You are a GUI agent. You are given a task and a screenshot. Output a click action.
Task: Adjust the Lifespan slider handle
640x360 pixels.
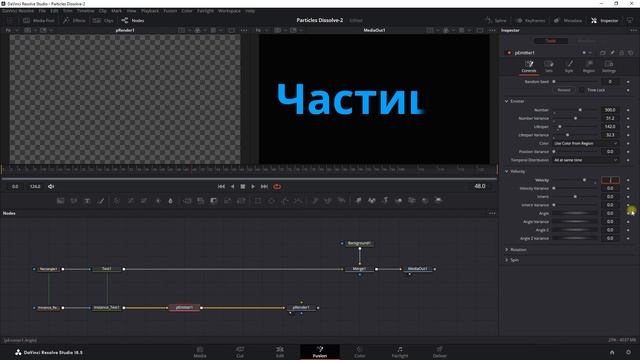click(x=560, y=127)
